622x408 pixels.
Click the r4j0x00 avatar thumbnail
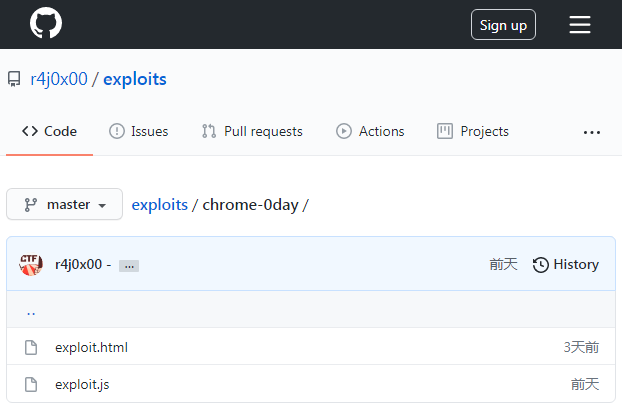tap(31, 264)
